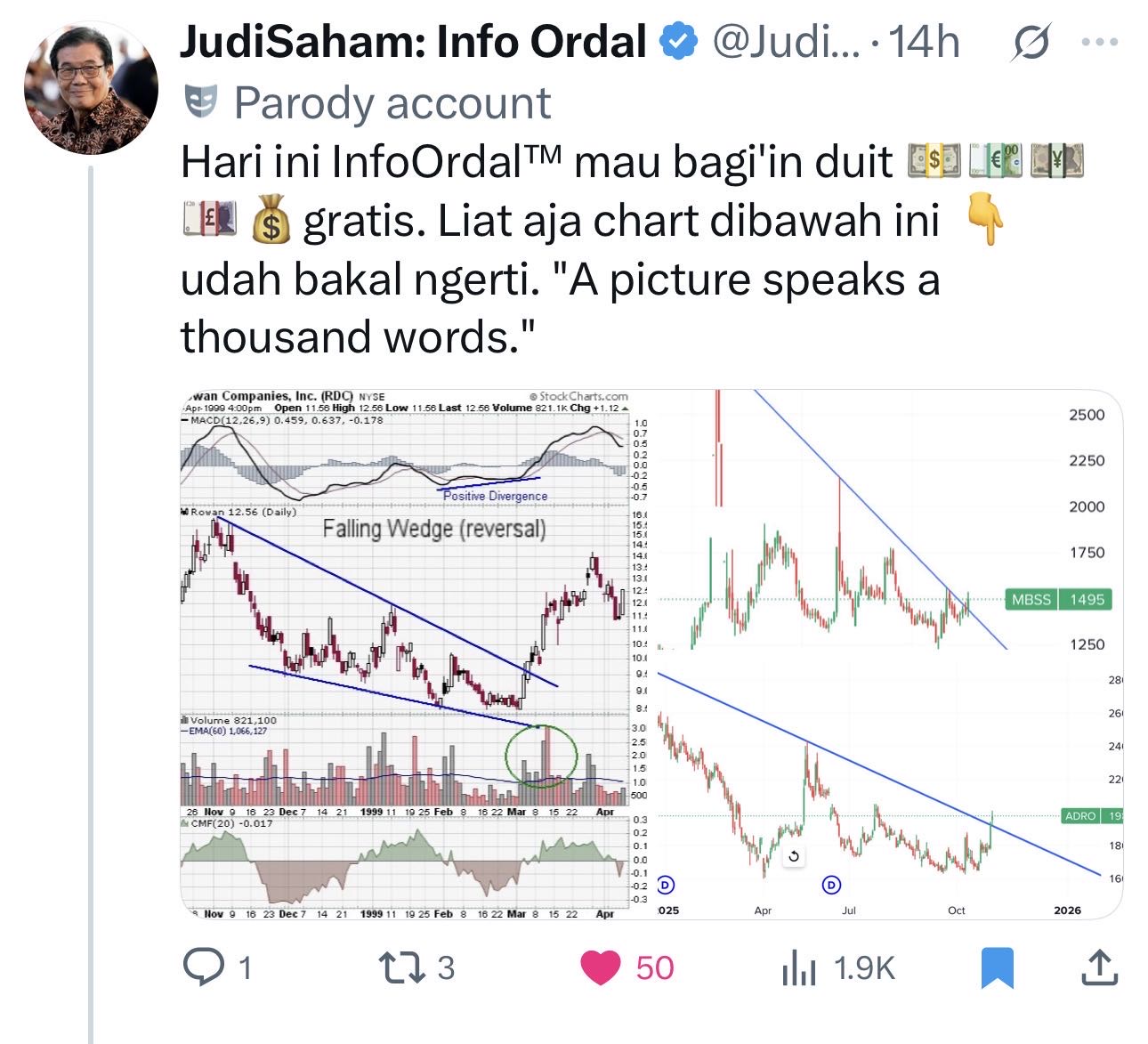1148x1044 pixels.
Task: Click the reply comment icon
Action: [x=203, y=967]
